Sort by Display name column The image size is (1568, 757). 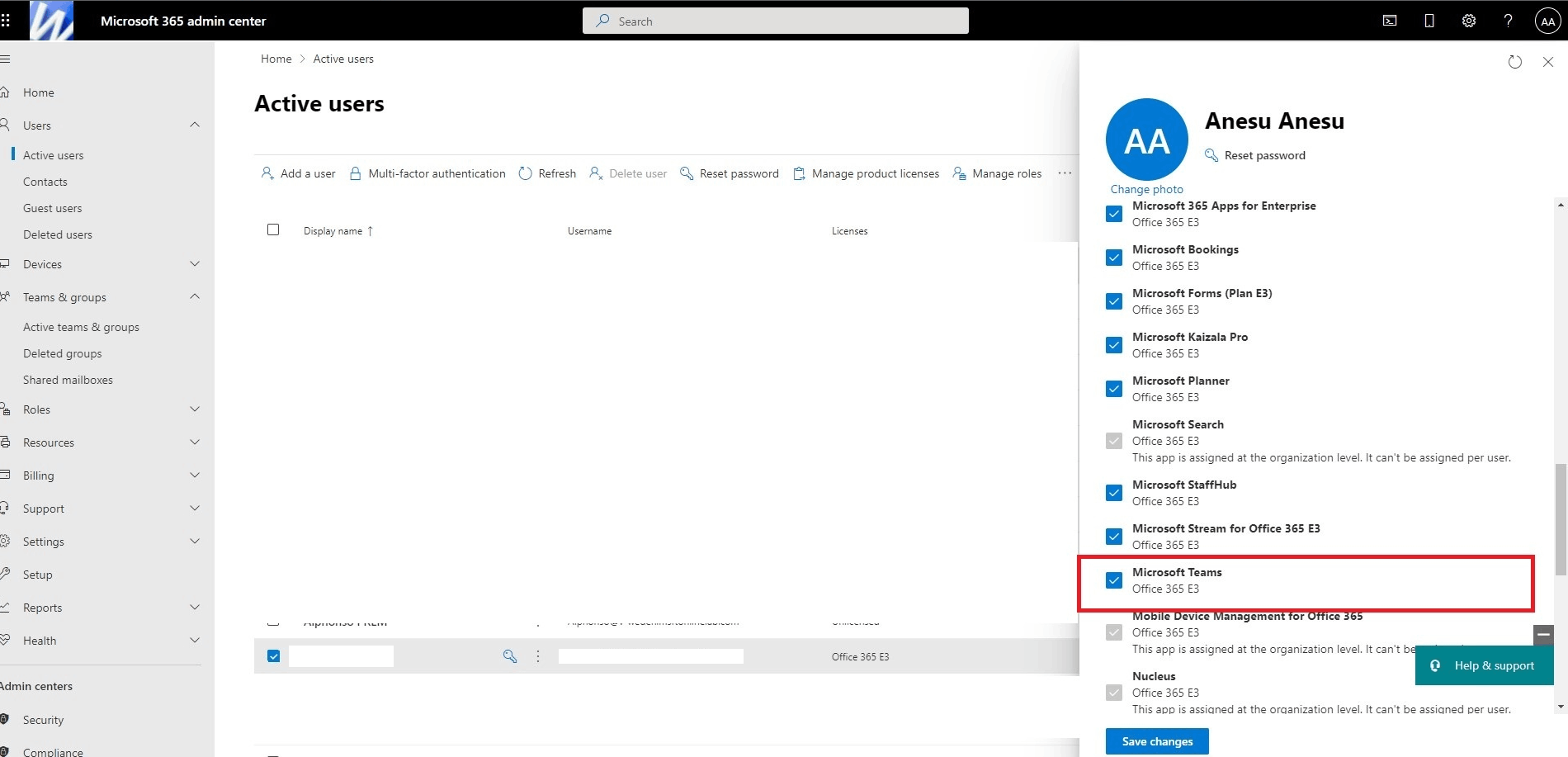click(x=338, y=231)
